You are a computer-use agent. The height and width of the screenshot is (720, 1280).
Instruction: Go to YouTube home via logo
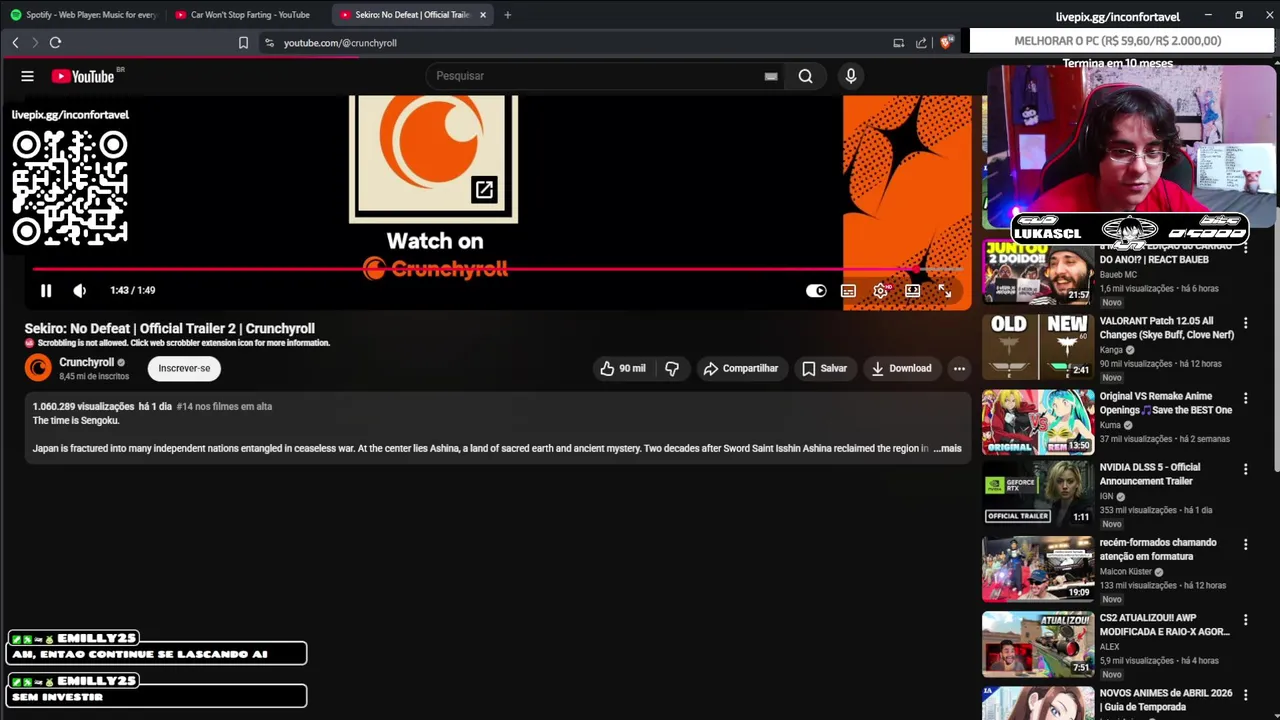point(84,76)
